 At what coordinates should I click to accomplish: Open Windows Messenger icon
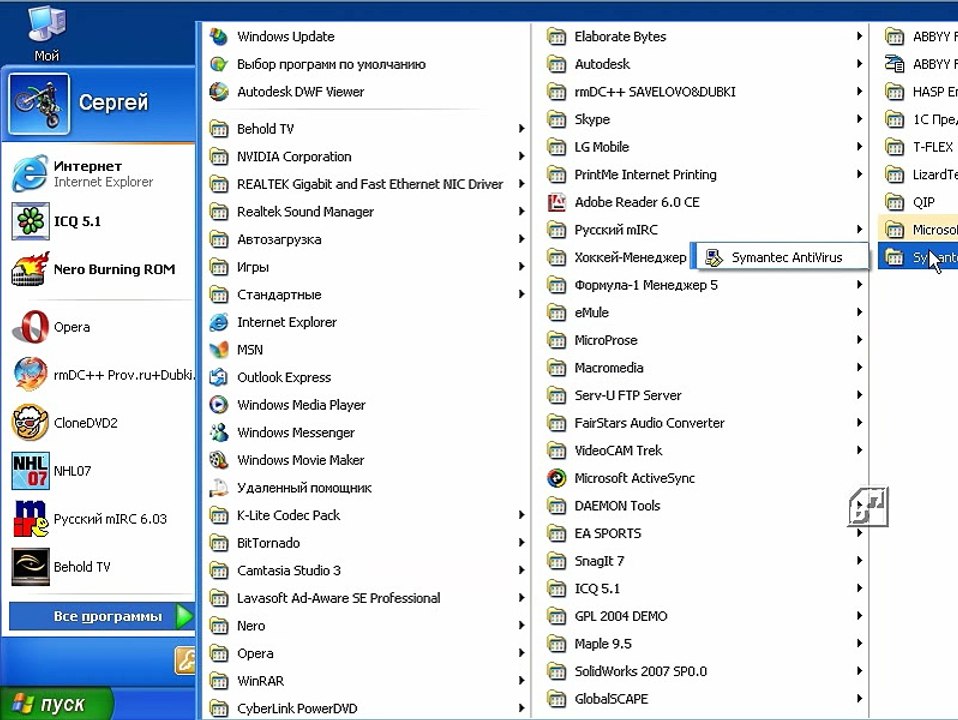pos(219,433)
